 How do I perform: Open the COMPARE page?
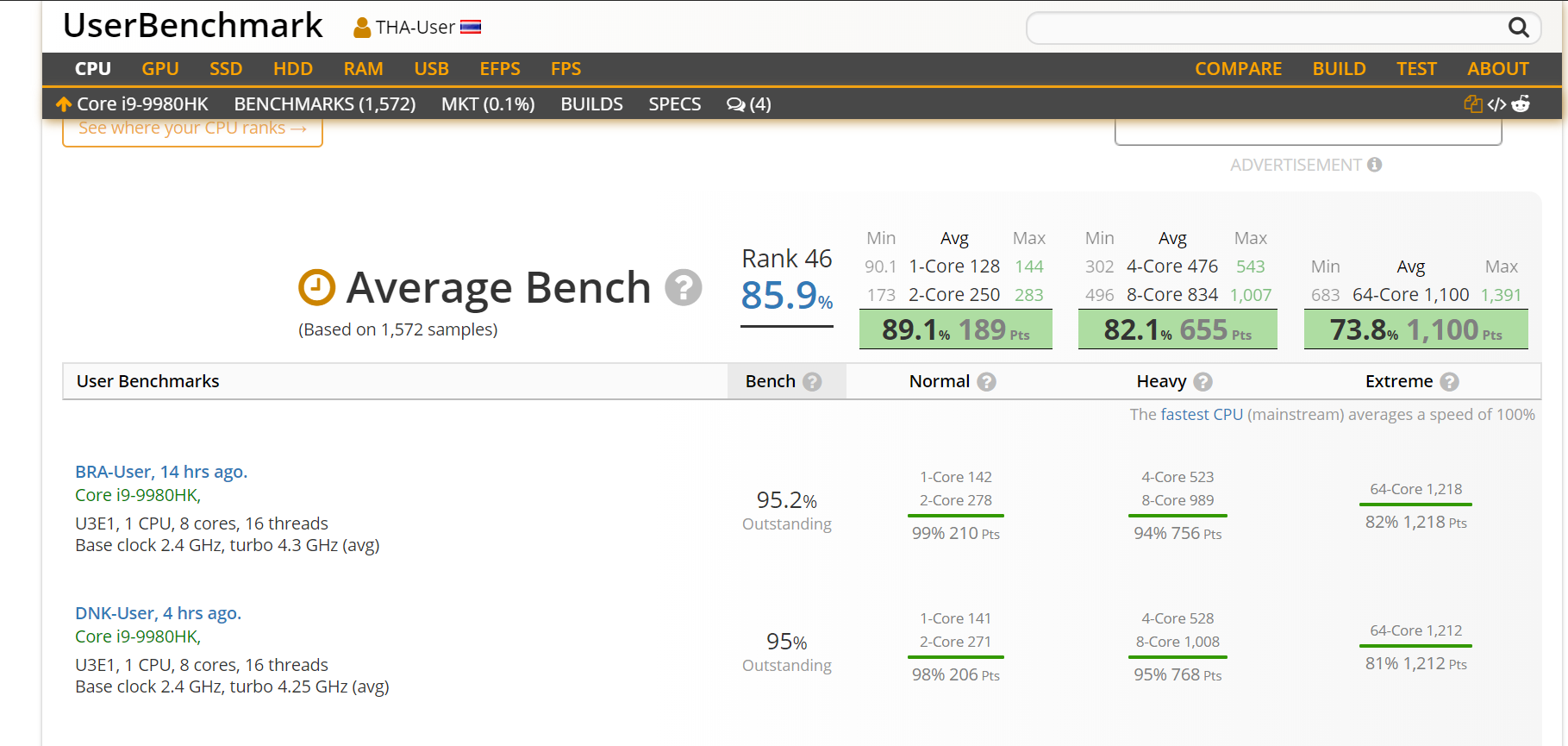pos(1239,69)
